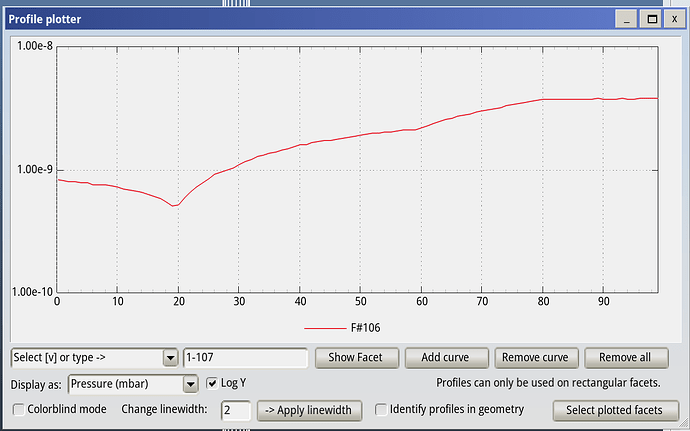Enable Colorblind mode checkbox
Screen dimensions: 690x431
point(18,409)
